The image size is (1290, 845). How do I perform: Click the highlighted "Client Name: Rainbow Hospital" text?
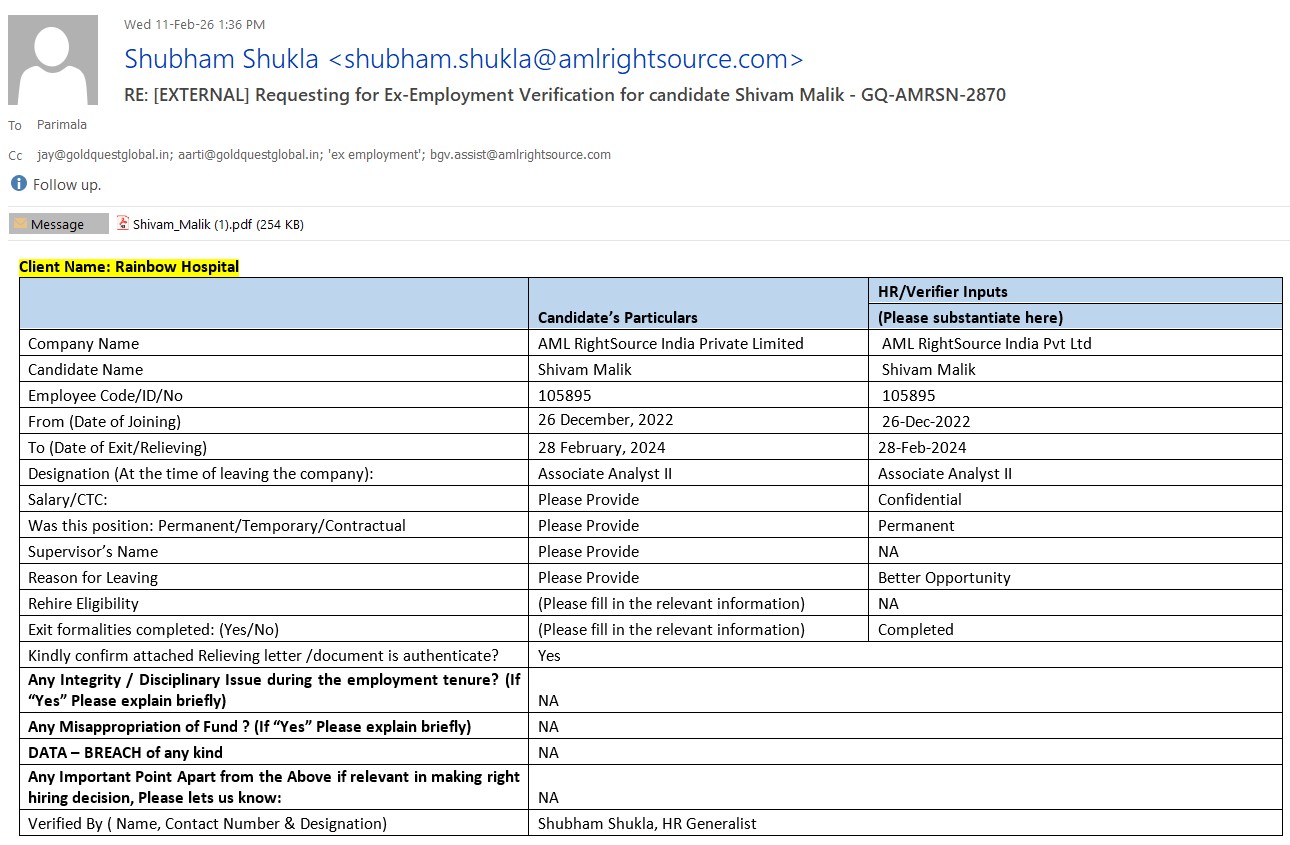[129, 267]
